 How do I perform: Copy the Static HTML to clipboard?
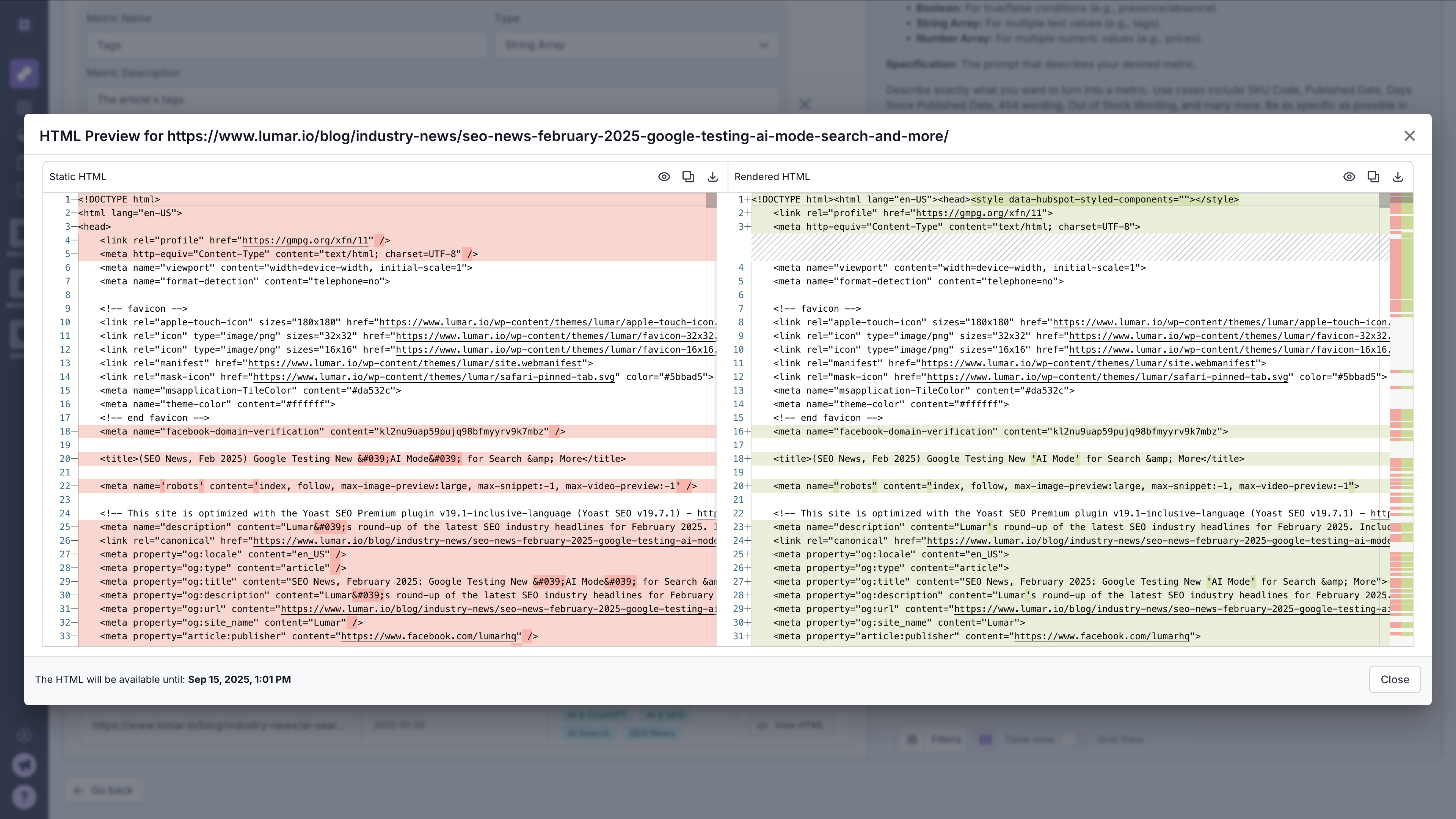coord(688,177)
